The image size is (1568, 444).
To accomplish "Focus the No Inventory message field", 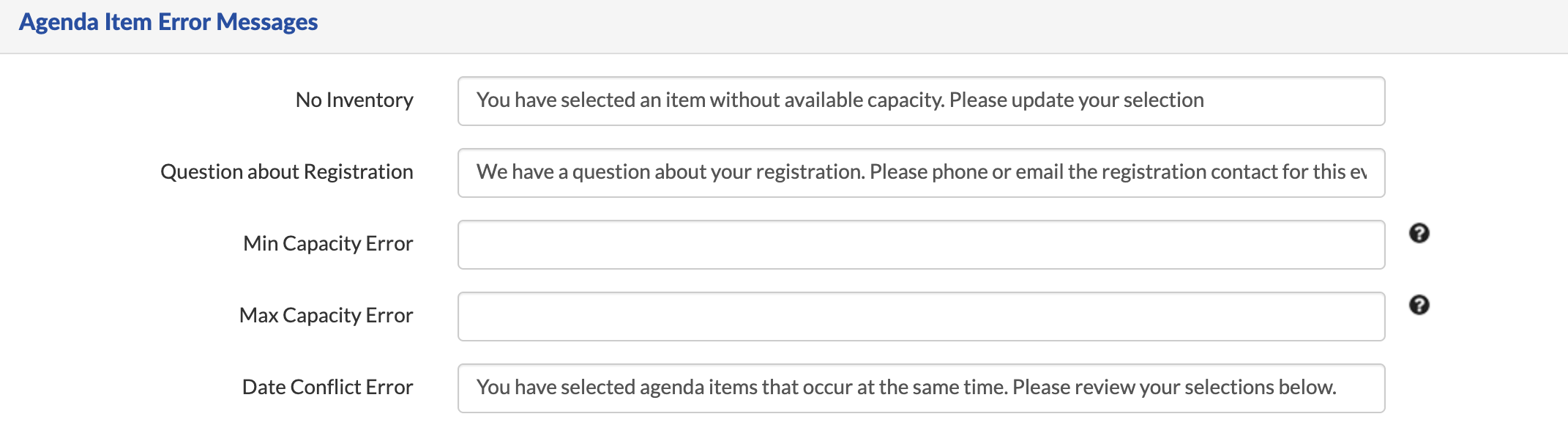I will [921, 101].
